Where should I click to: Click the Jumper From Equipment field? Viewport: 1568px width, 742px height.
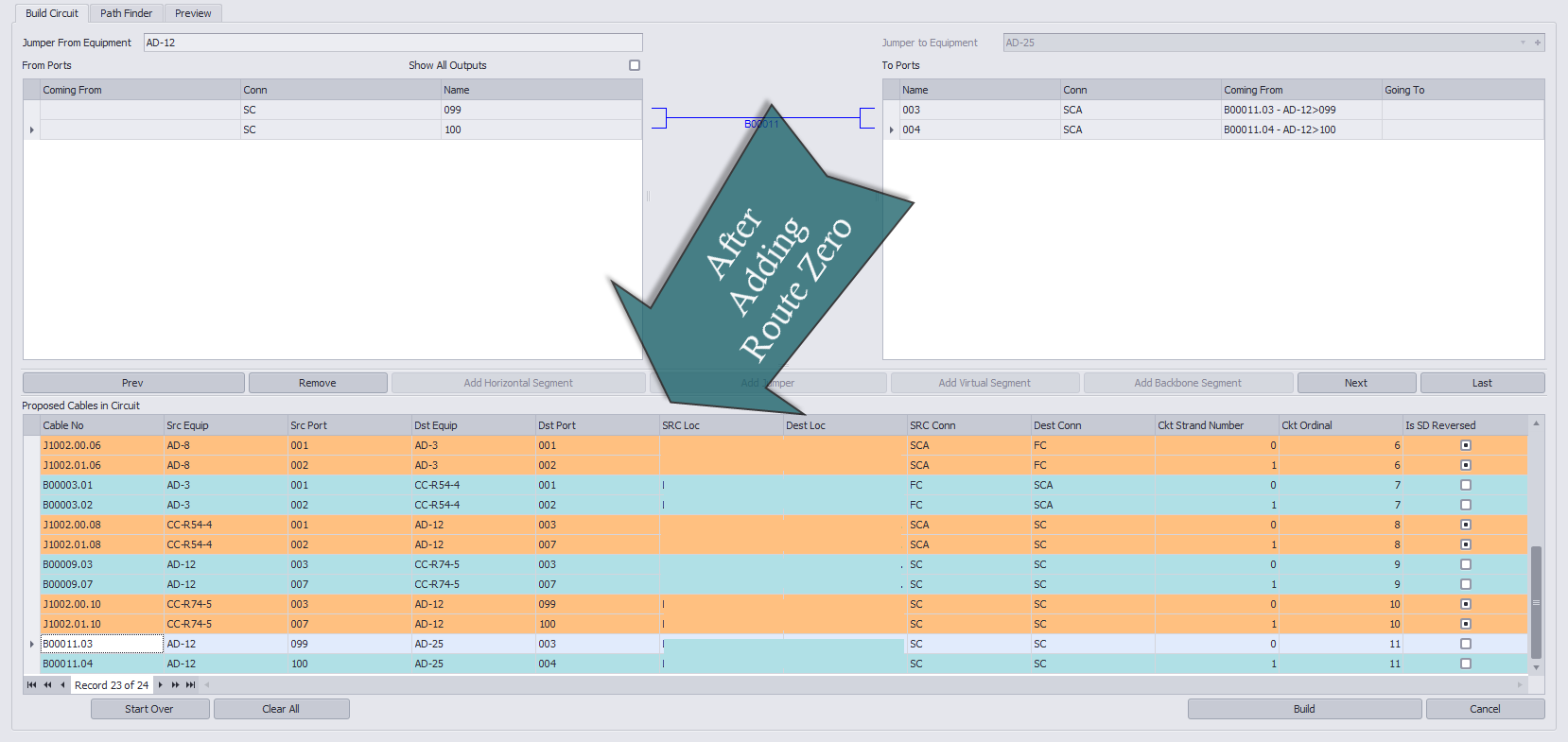pyautogui.click(x=392, y=43)
